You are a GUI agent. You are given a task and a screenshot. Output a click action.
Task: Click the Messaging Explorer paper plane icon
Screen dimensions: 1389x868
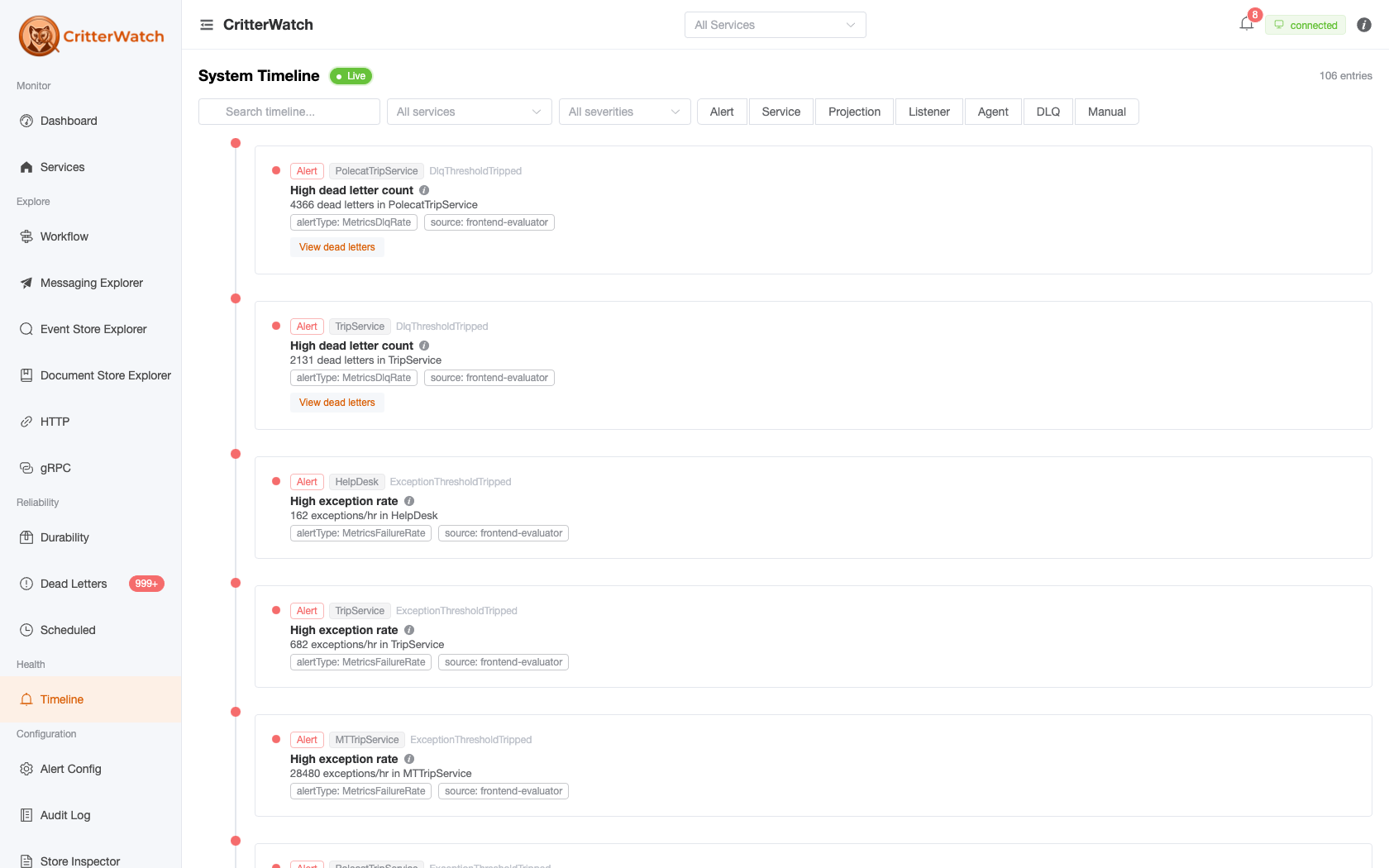click(x=26, y=283)
